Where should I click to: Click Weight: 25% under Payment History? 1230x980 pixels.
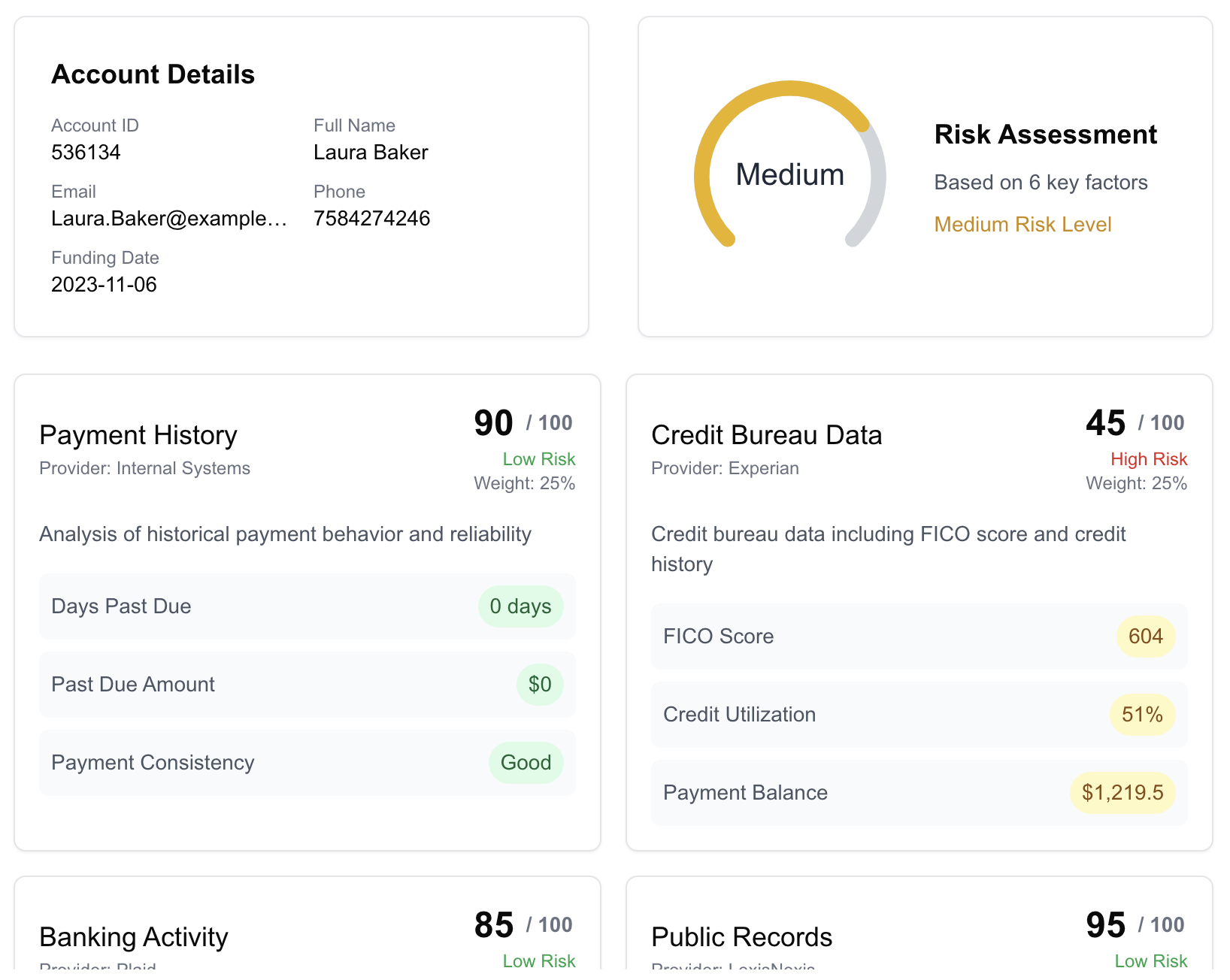[525, 483]
